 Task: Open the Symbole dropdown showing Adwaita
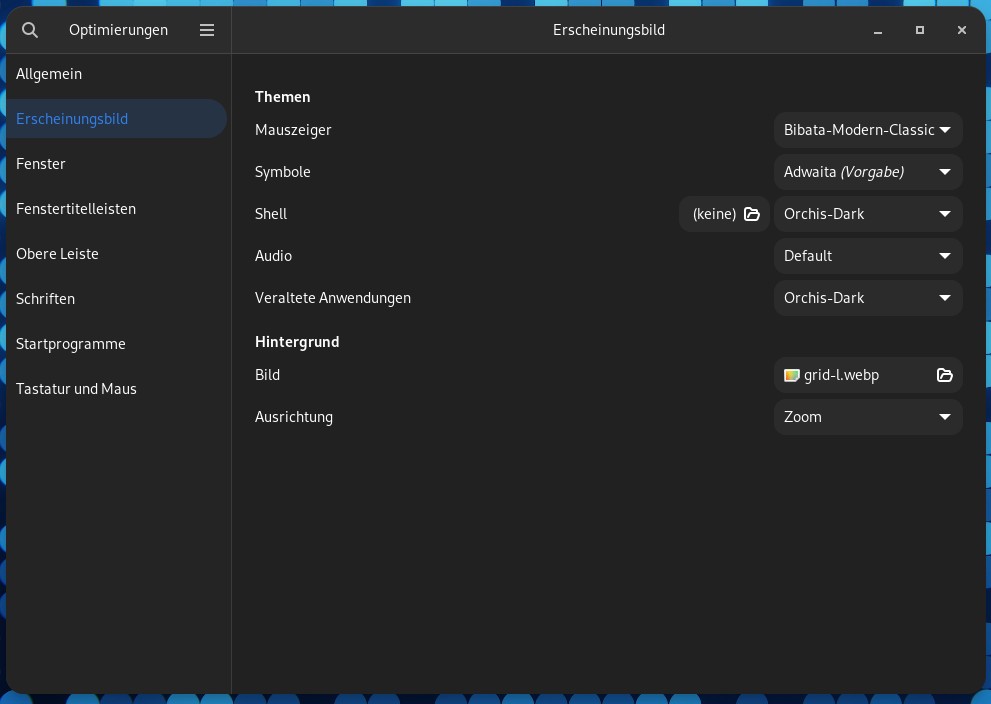pos(868,171)
